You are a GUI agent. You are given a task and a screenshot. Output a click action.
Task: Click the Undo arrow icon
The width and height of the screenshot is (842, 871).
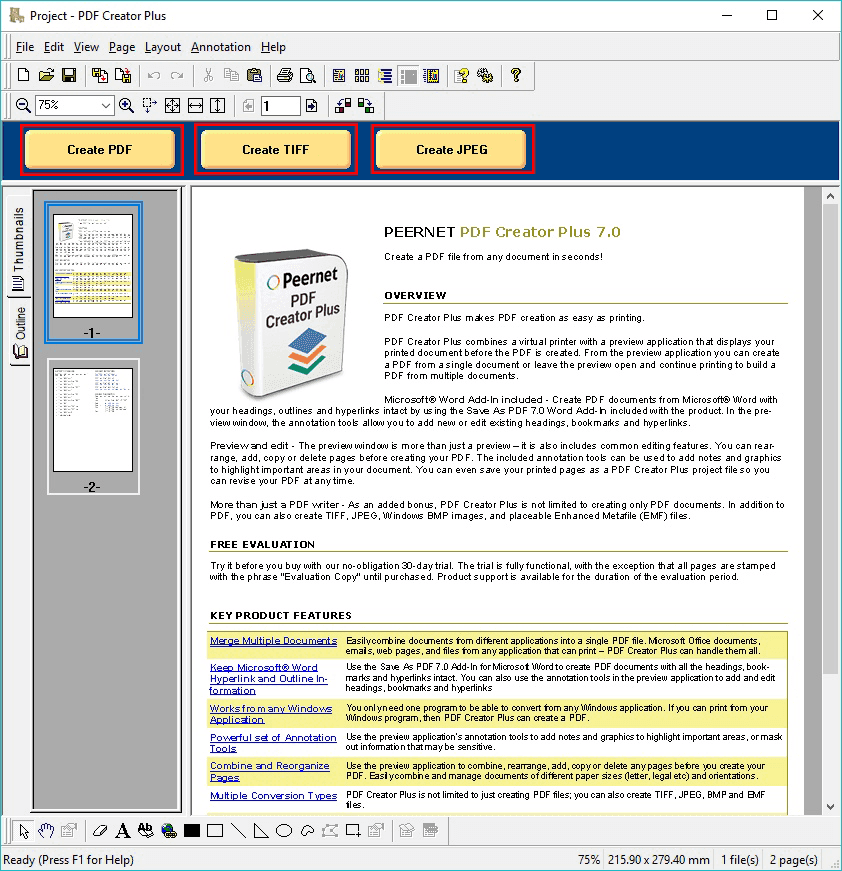click(x=154, y=75)
